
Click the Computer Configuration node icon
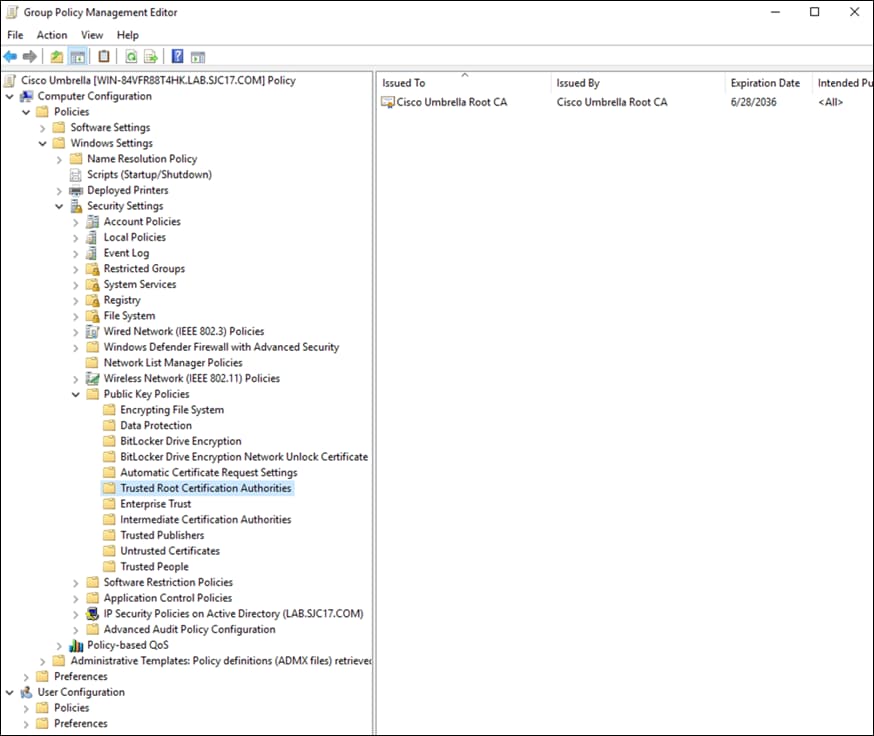(x=26, y=96)
